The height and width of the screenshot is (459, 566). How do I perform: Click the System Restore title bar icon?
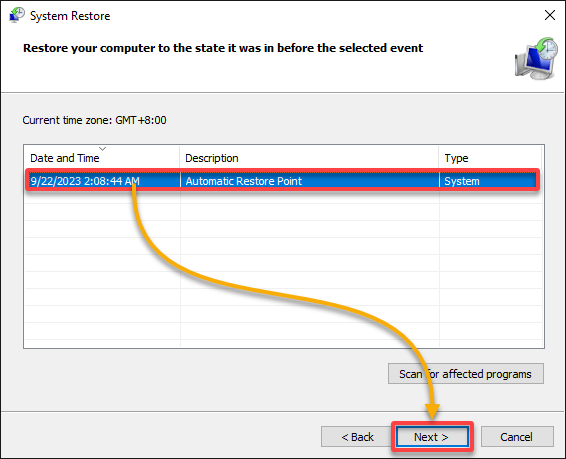click(17, 15)
